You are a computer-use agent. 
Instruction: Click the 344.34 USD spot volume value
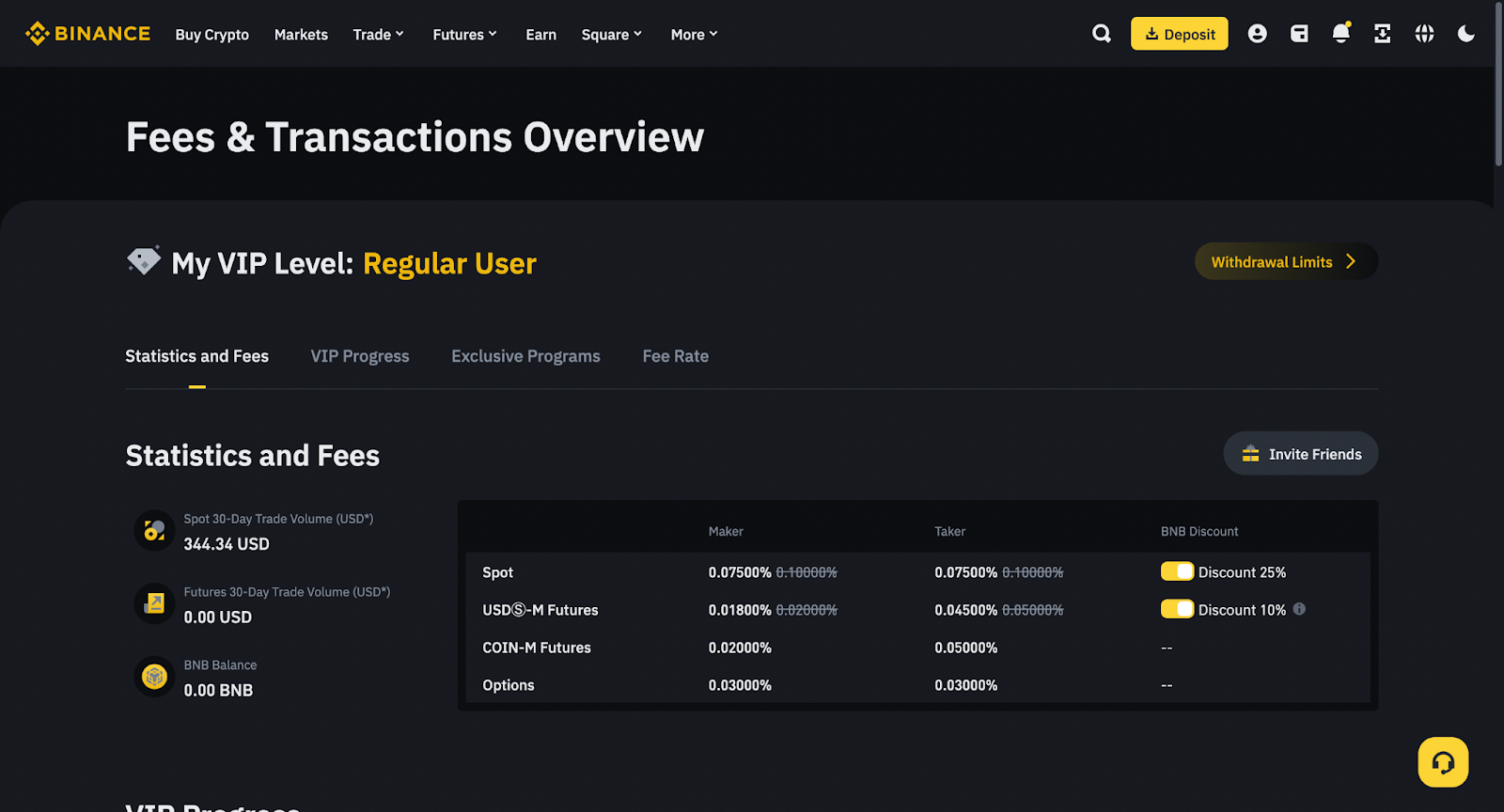click(x=227, y=544)
